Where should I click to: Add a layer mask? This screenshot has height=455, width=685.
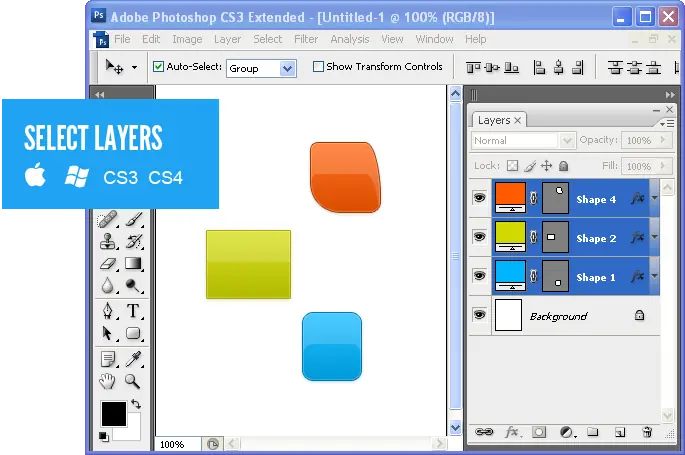point(539,432)
